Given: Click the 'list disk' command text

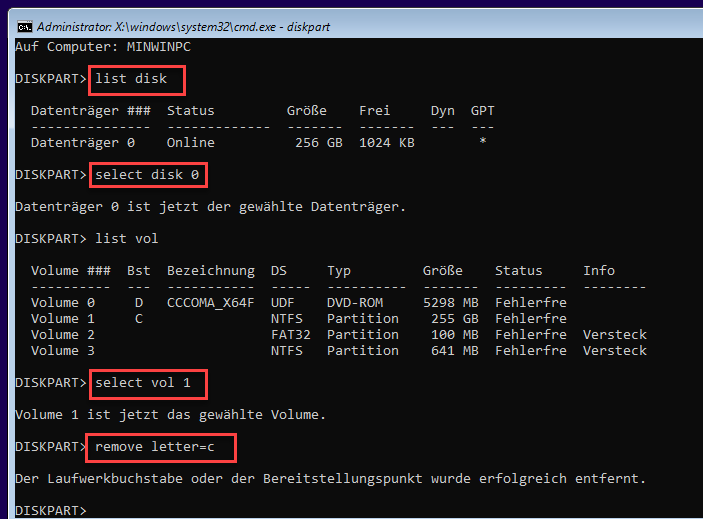Looking at the screenshot, I should 131,79.
